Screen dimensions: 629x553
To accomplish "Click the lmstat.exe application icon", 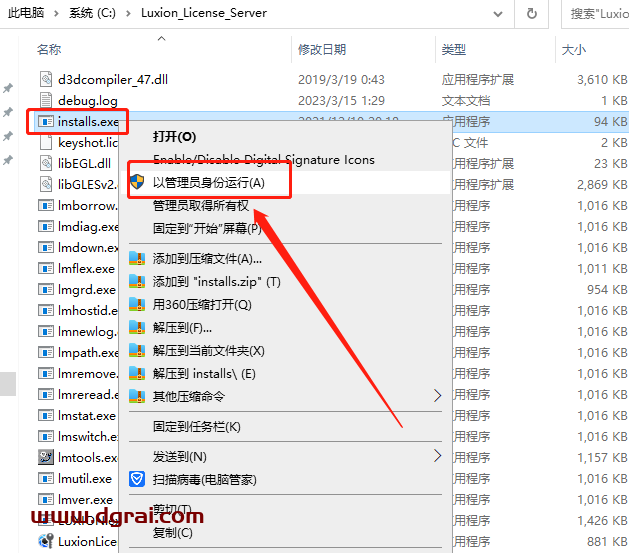I will (46, 415).
